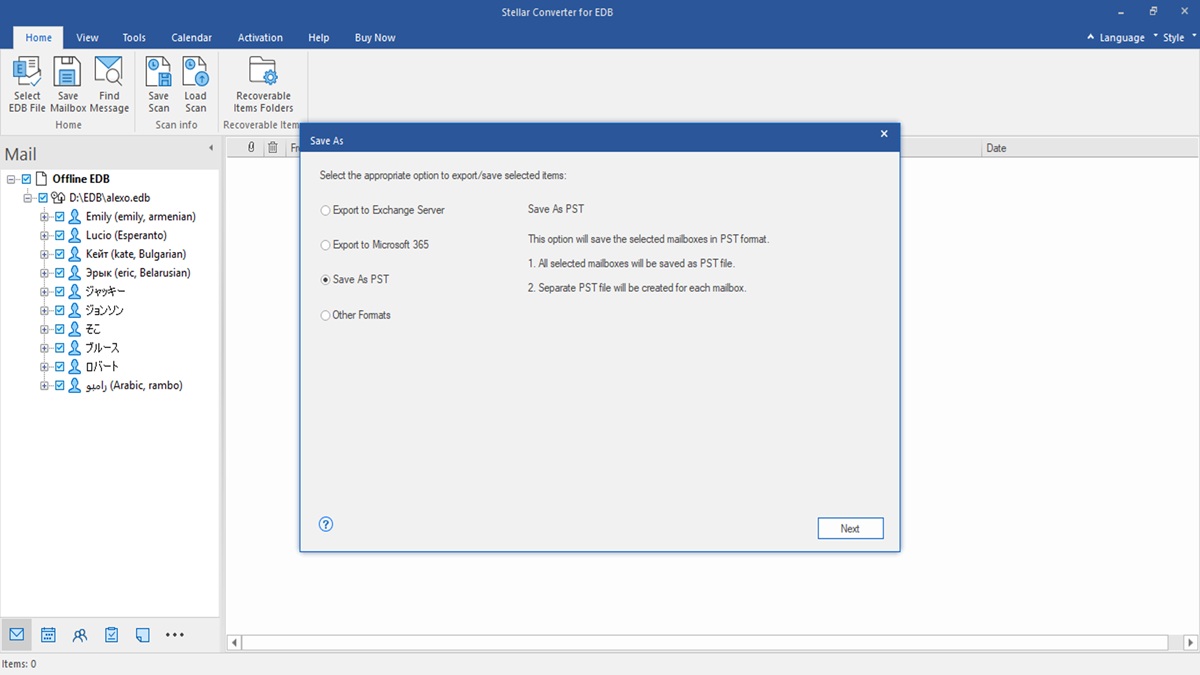Screen dimensions: 1200x675
Task: Select Export to Microsoft 365 option
Action: pos(374,245)
